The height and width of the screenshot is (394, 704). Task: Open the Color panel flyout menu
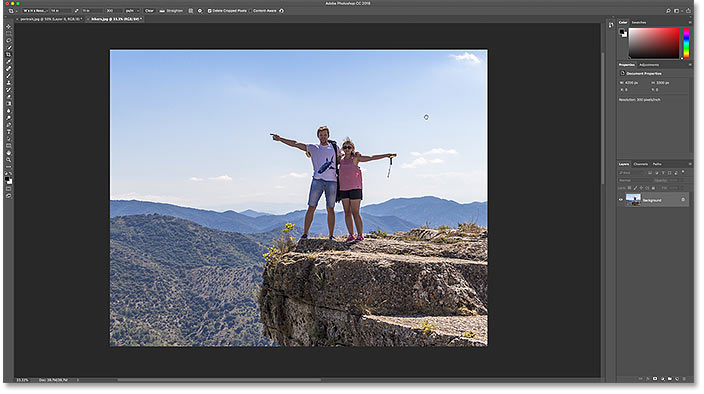pos(690,22)
